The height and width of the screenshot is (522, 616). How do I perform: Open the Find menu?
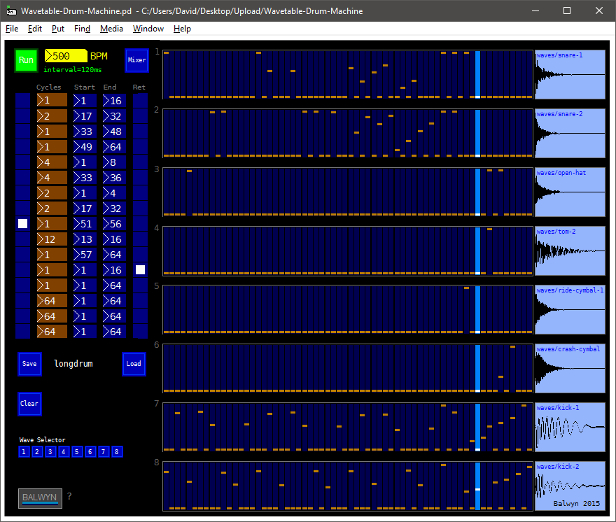pyautogui.click(x=82, y=29)
